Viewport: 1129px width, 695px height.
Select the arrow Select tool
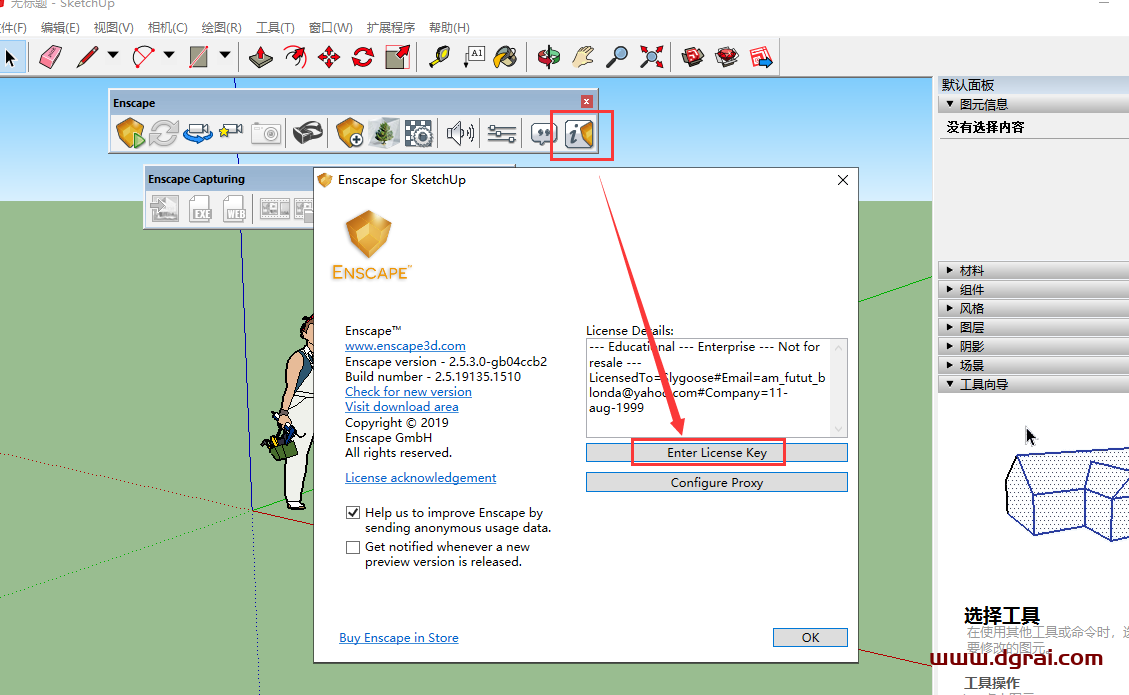10,57
